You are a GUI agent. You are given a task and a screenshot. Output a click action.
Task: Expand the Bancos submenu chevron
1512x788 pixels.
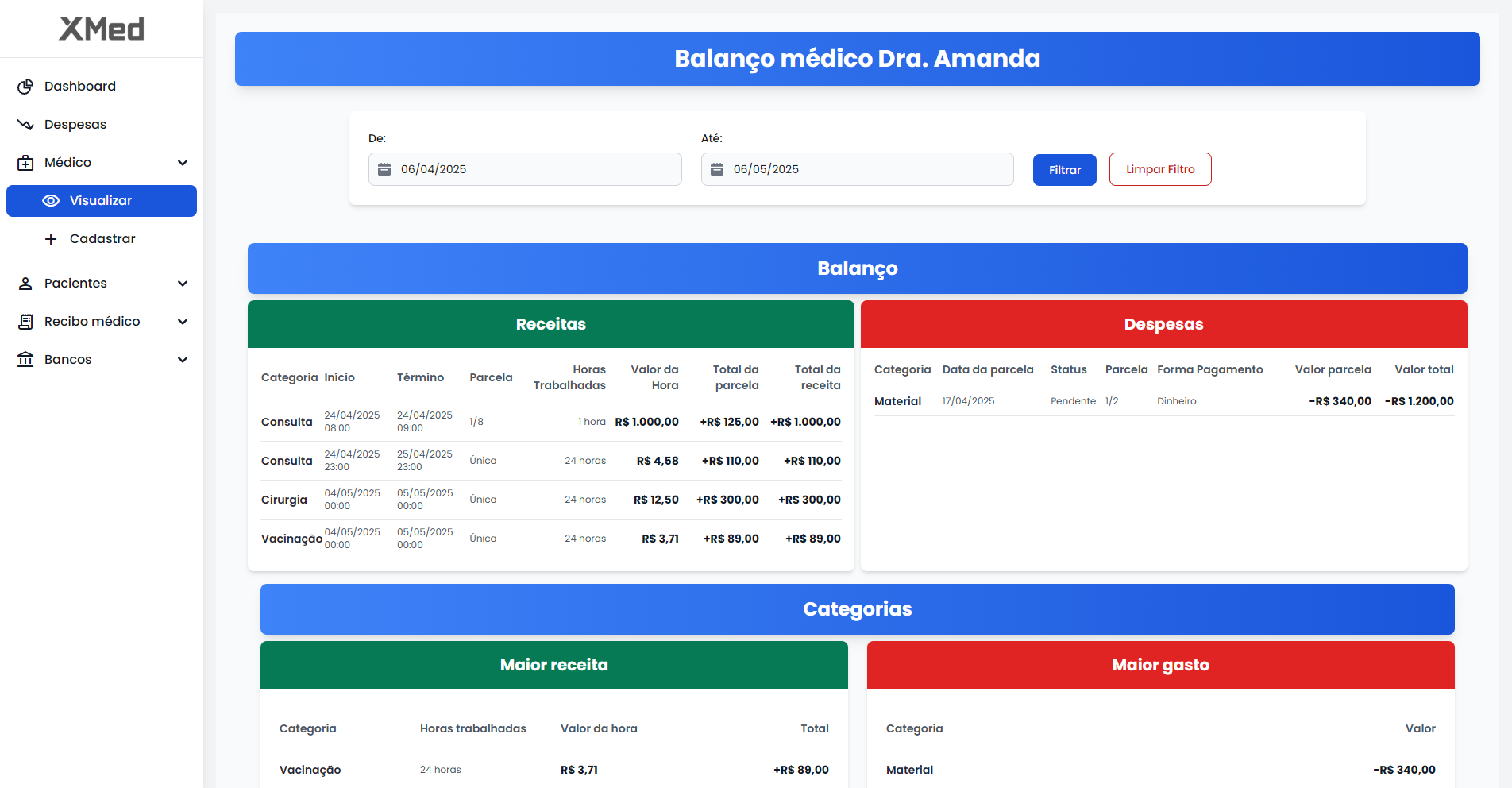[x=183, y=360]
